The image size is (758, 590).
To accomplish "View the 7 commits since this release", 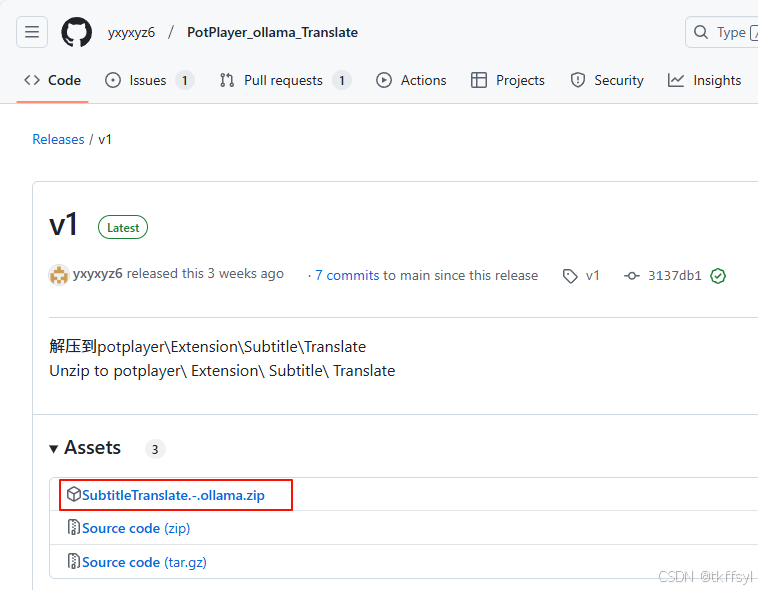I will click(x=347, y=276).
